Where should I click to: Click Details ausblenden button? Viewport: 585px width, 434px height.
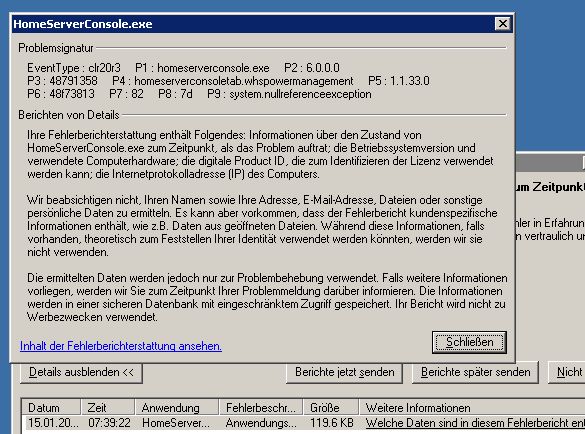tap(81, 372)
